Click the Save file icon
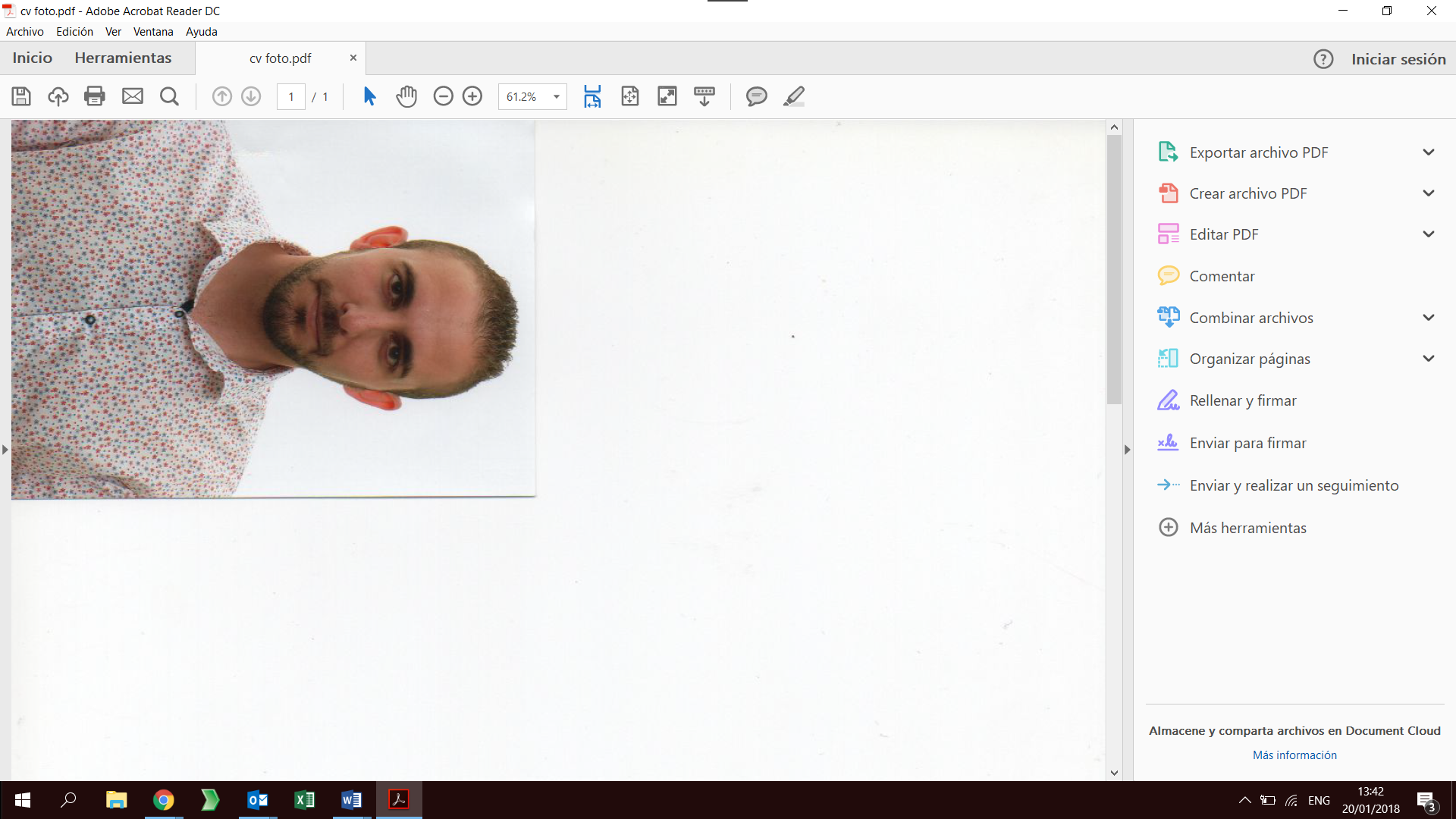 point(21,96)
